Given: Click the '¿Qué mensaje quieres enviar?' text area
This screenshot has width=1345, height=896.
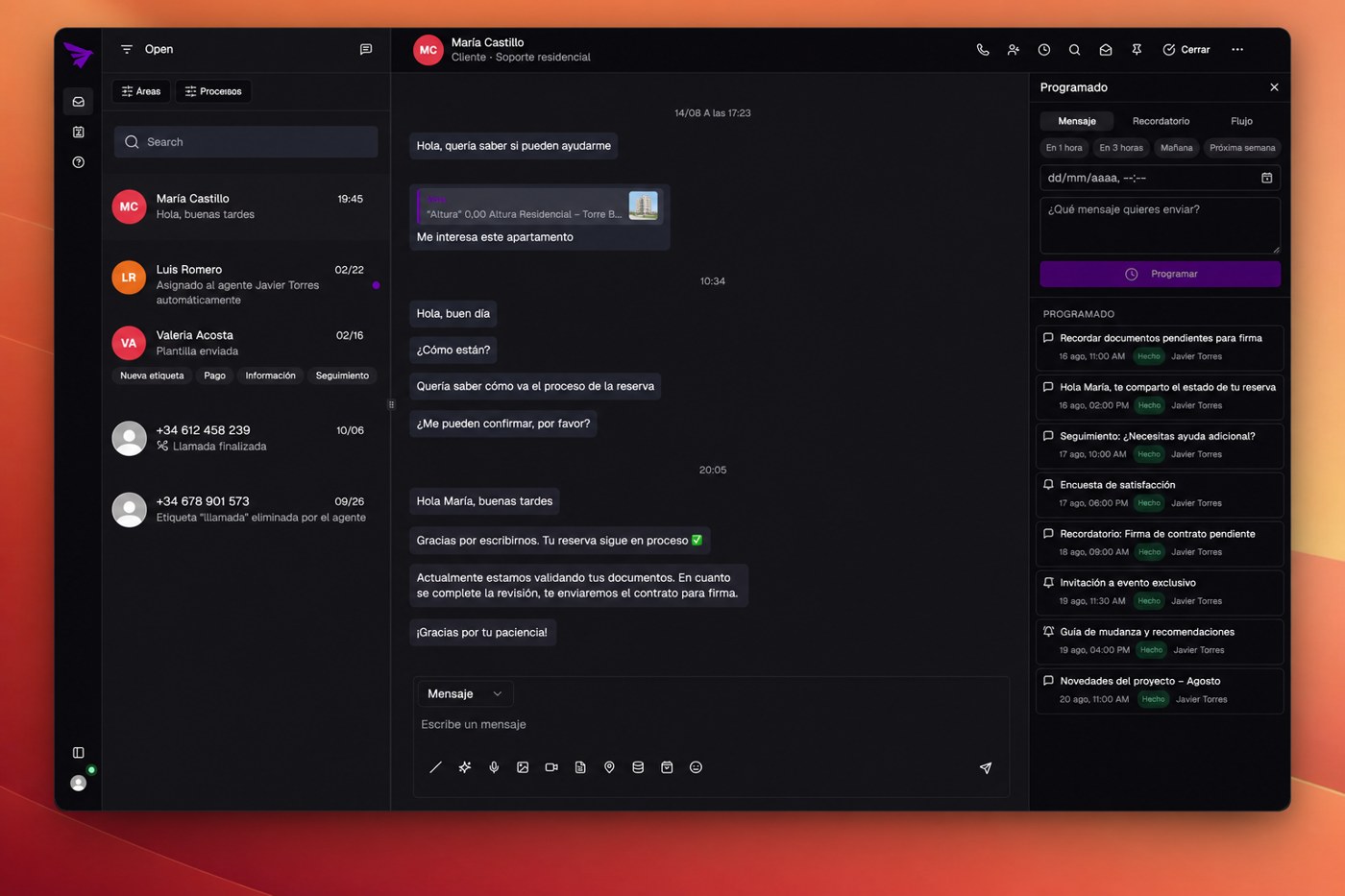Looking at the screenshot, I should [1161, 226].
